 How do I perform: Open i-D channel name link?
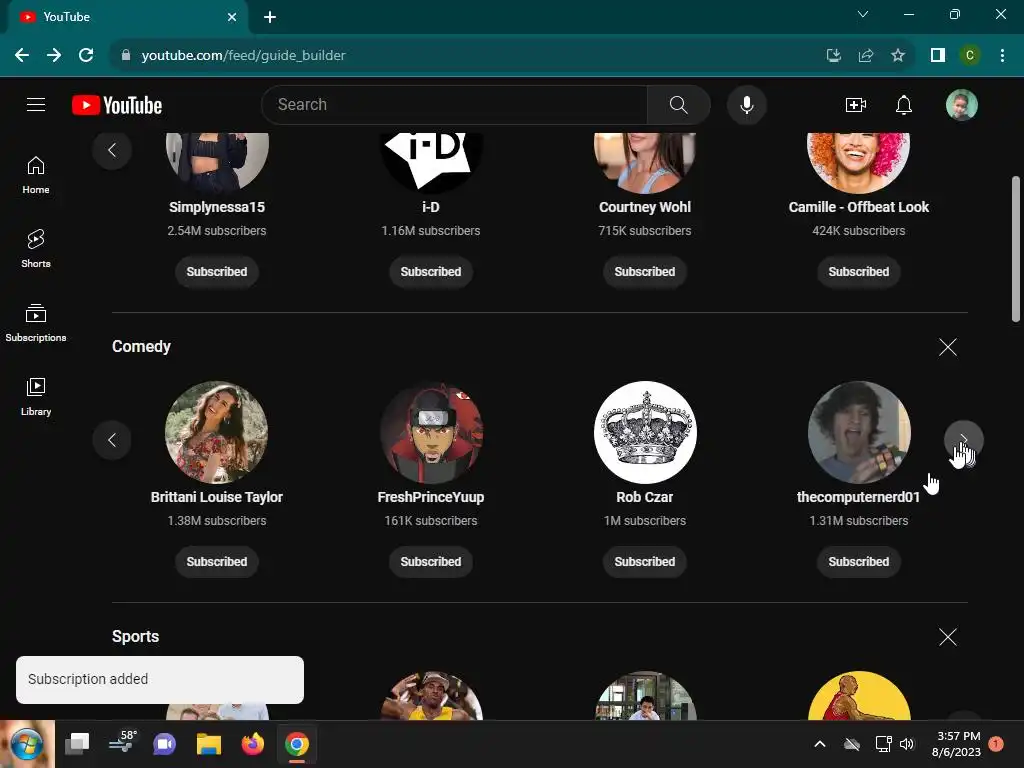(x=431, y=207)
